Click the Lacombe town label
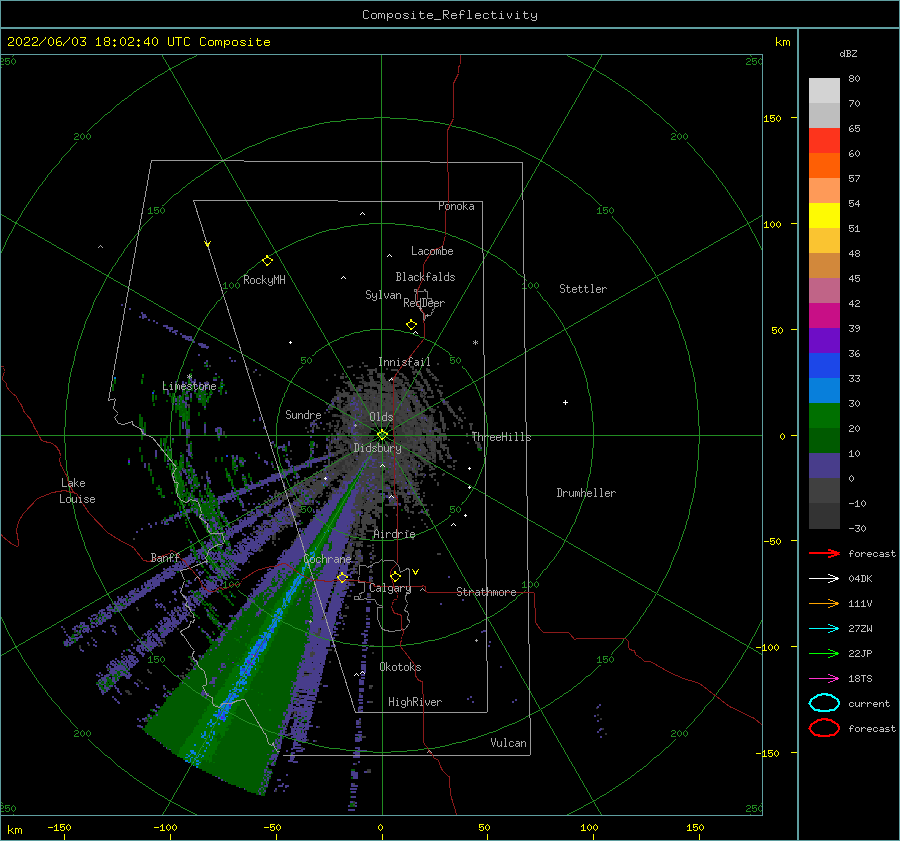Screen dimensions: 900x841 point(432,251)
